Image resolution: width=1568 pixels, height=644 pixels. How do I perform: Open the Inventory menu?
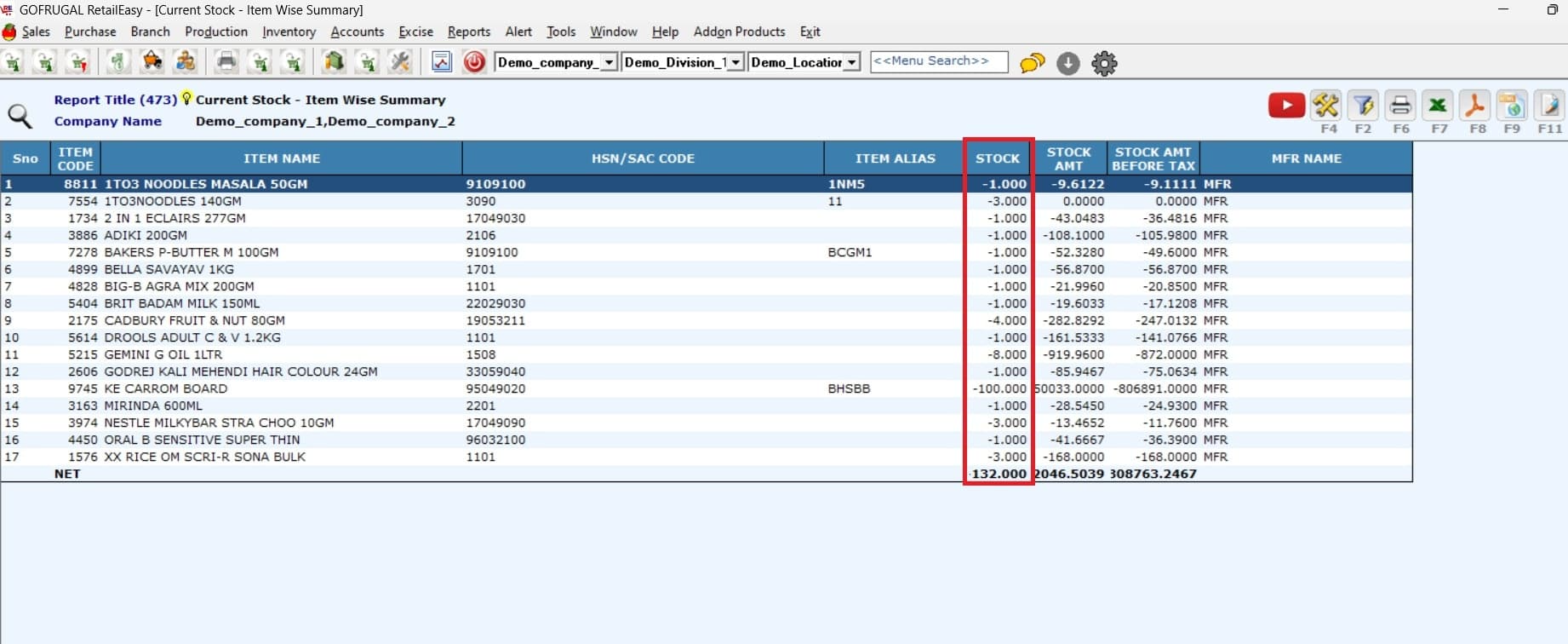pyautogui.click(x=289, y=32)
